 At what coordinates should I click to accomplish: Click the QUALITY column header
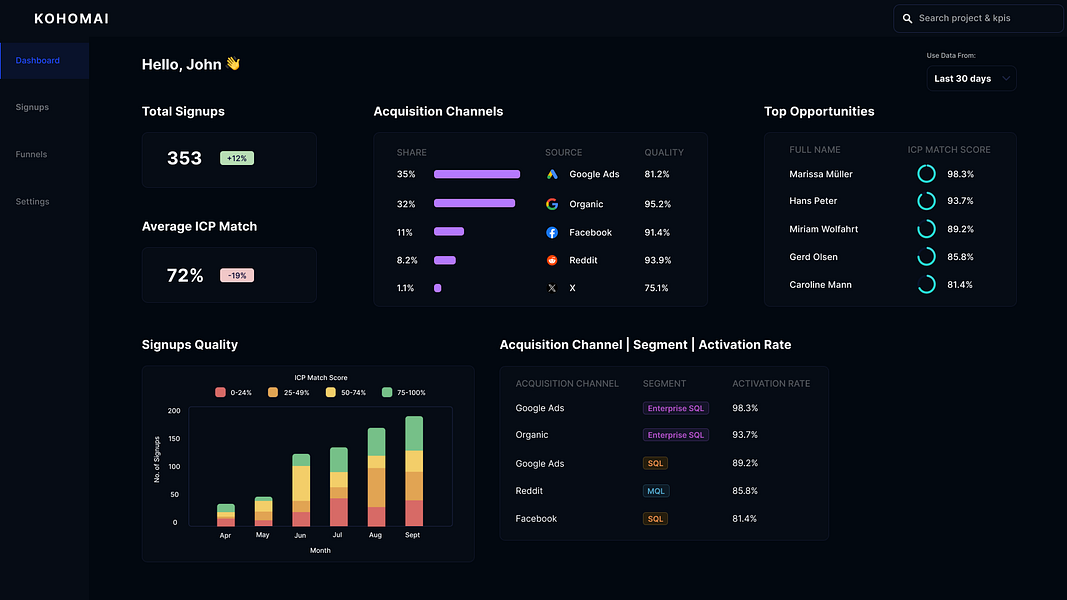click(664, 152)
